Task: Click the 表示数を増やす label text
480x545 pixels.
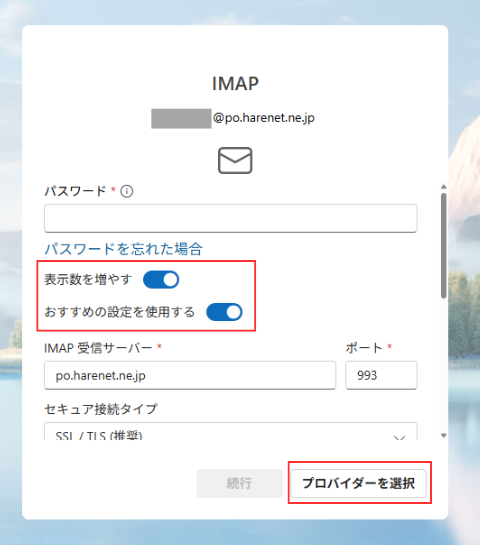Action: click(88, 279)
